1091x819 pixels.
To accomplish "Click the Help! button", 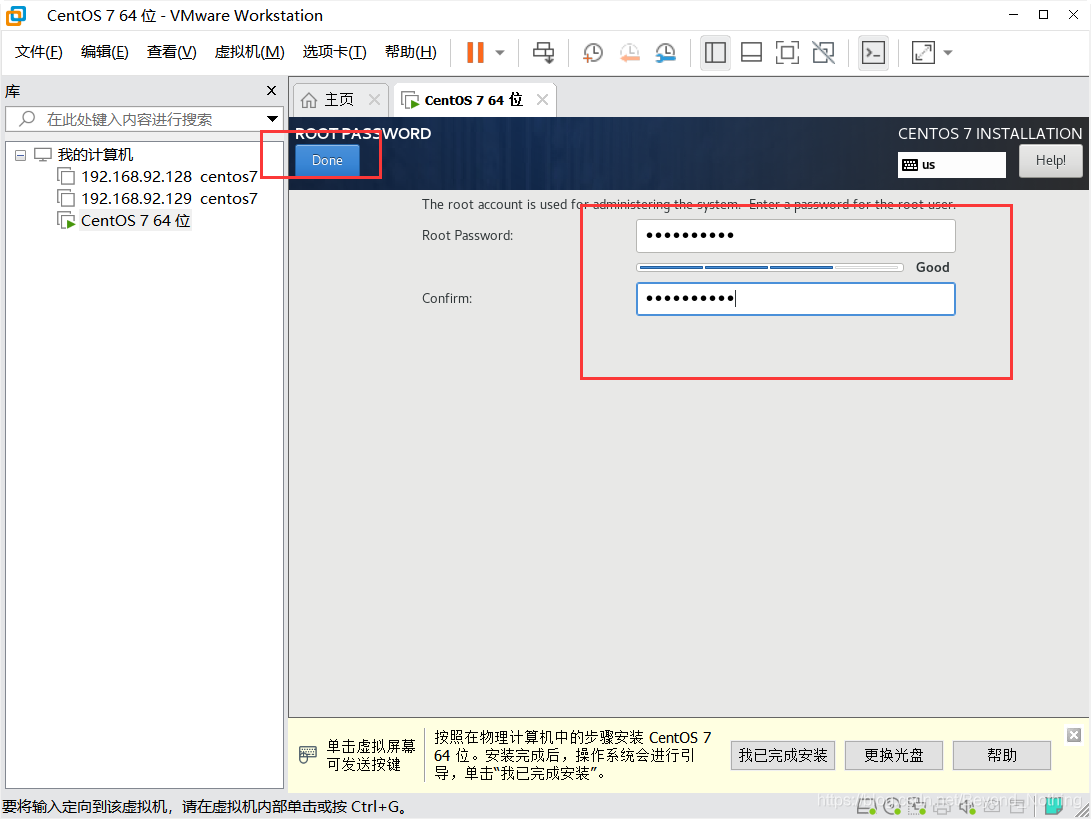I will pyautogui.click(x=1051, y=161).
